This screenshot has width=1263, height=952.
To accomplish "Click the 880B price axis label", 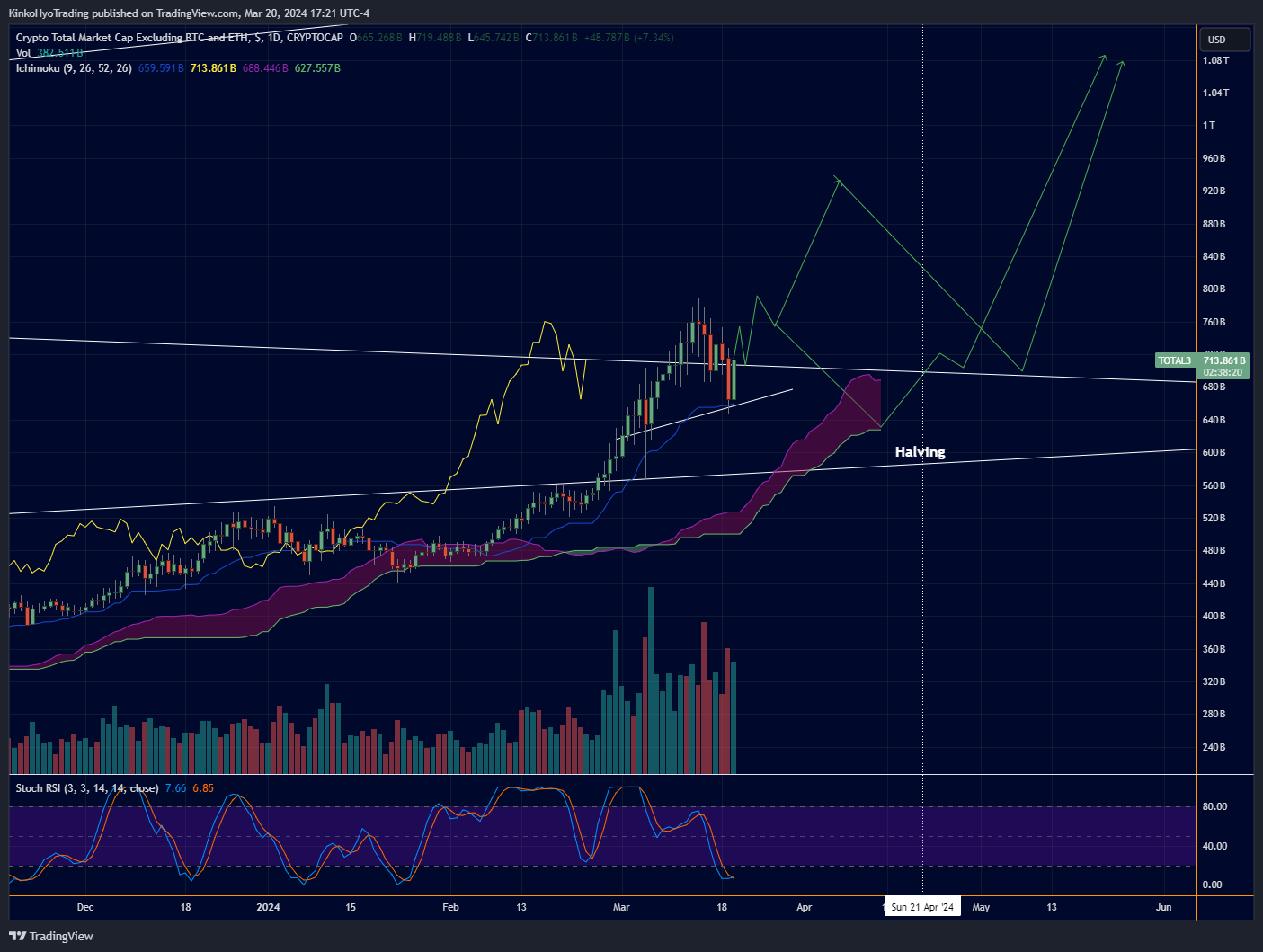I will pos(1214,224).
